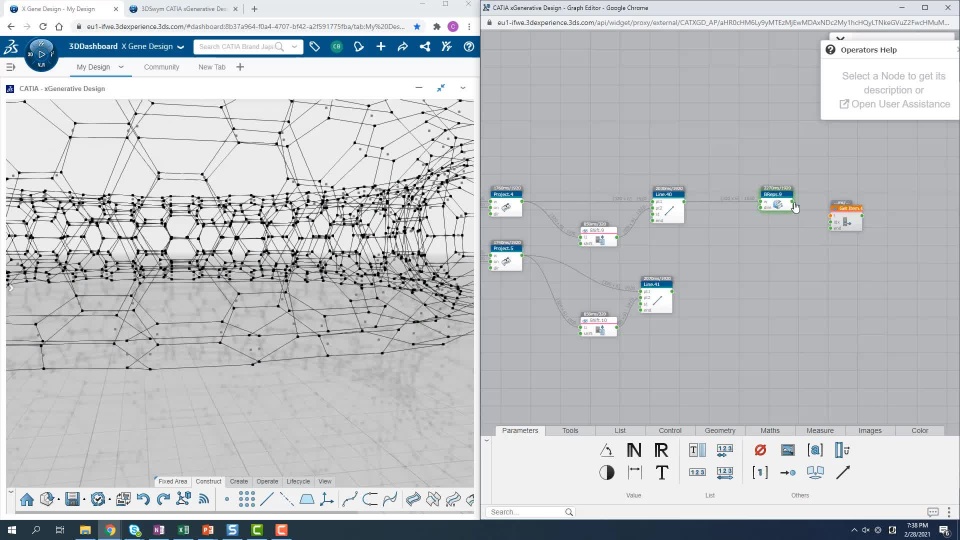Toggle the left side menu panel
This screenshot has height=540, width=960.
10,67
